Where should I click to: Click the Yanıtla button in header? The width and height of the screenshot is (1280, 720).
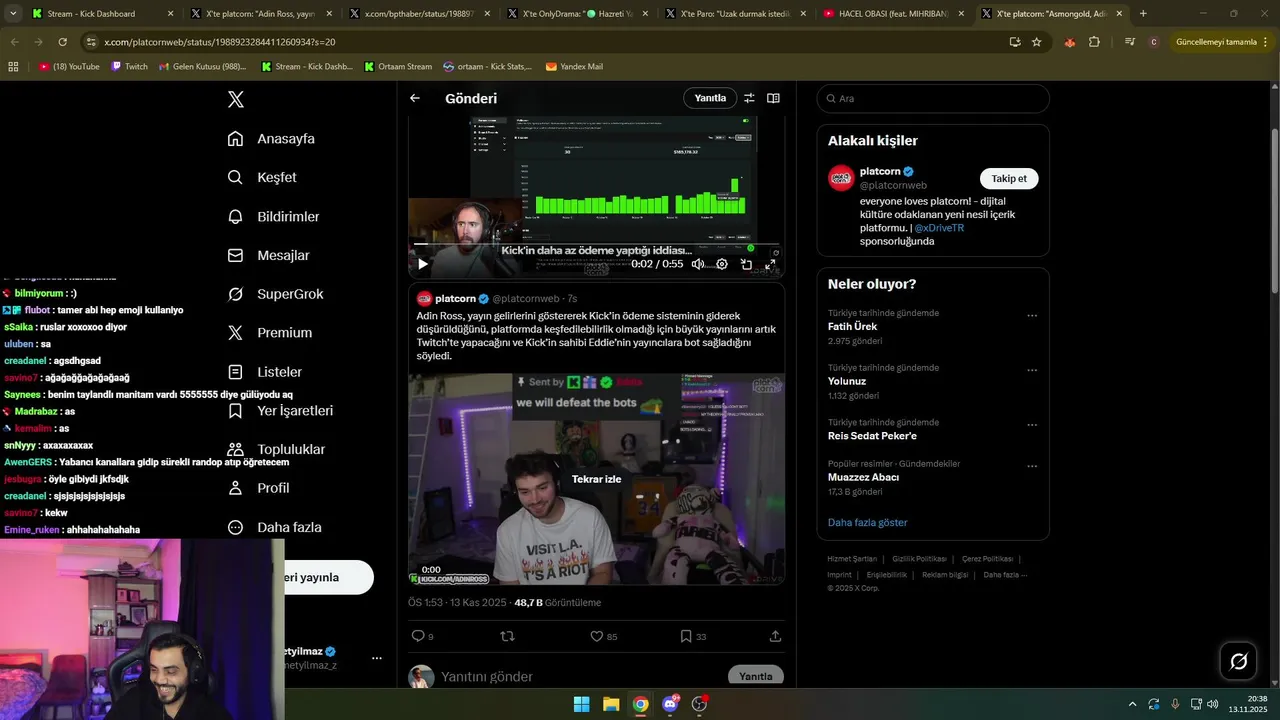click(x=710, y=98)
